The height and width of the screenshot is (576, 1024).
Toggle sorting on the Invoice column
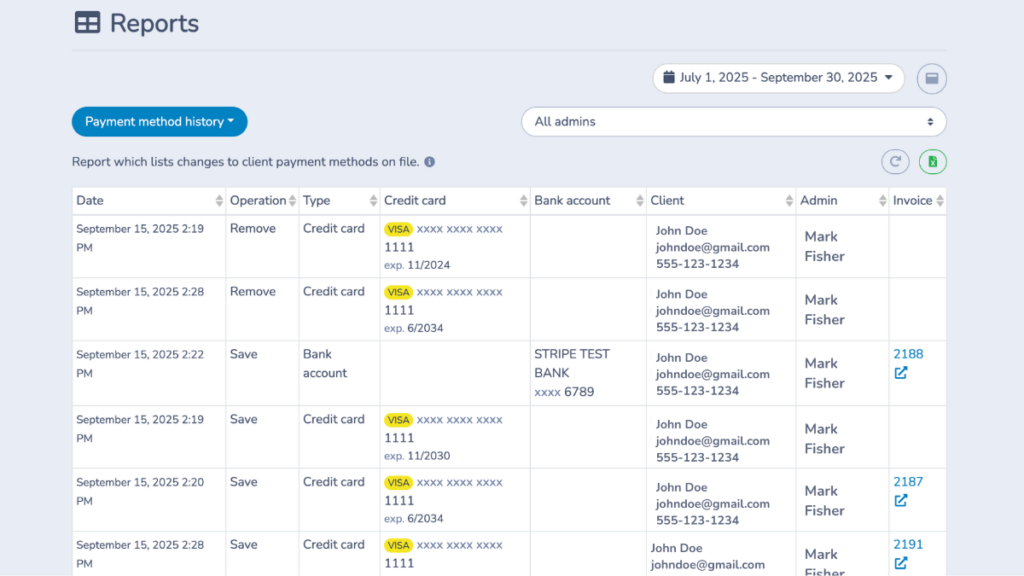(940, 200)
